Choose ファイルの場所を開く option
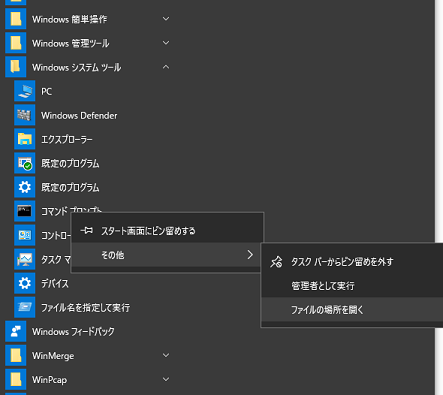The width and height of the screenshot is (443, 395). point(352,310)
